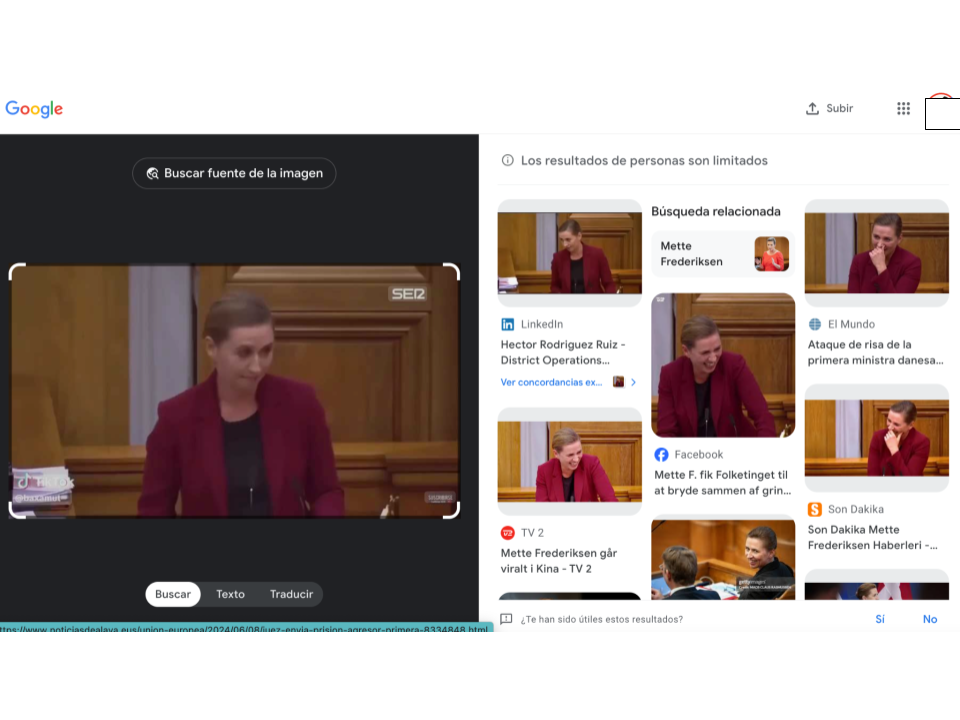Open the Ataque de risa El Mundo result
960x720 pixels.
875,352
